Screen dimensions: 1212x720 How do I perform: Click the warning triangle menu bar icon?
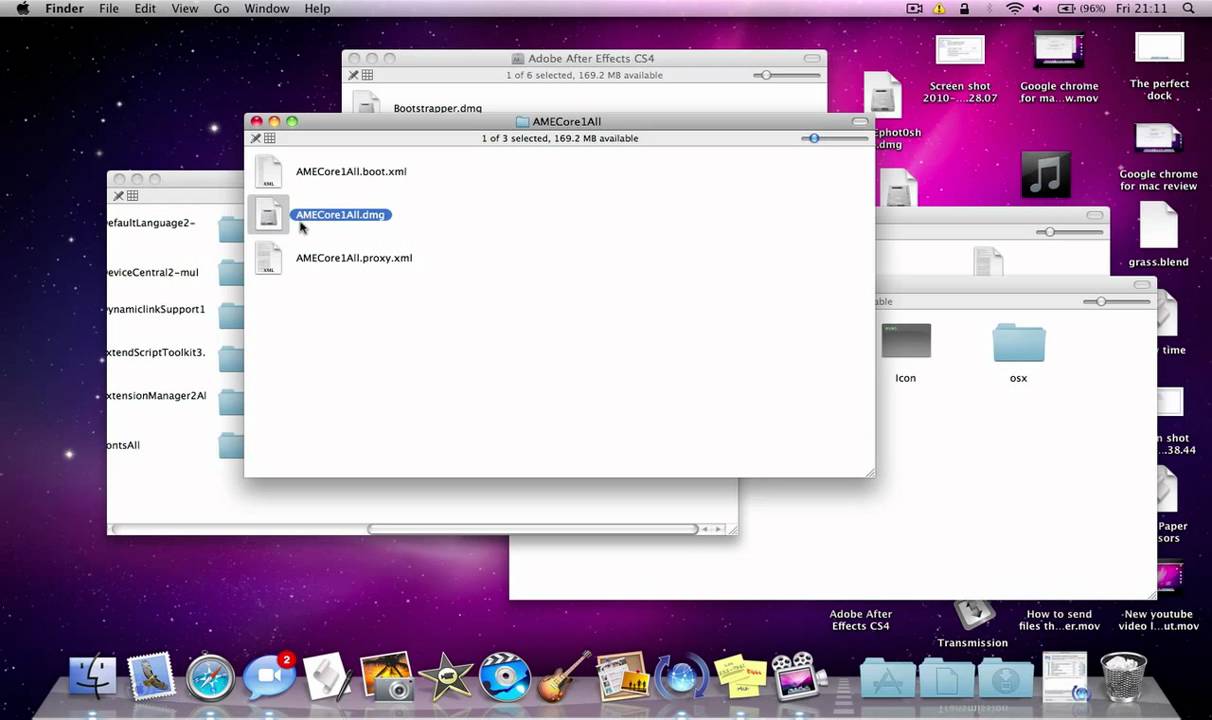click(940, 8)
